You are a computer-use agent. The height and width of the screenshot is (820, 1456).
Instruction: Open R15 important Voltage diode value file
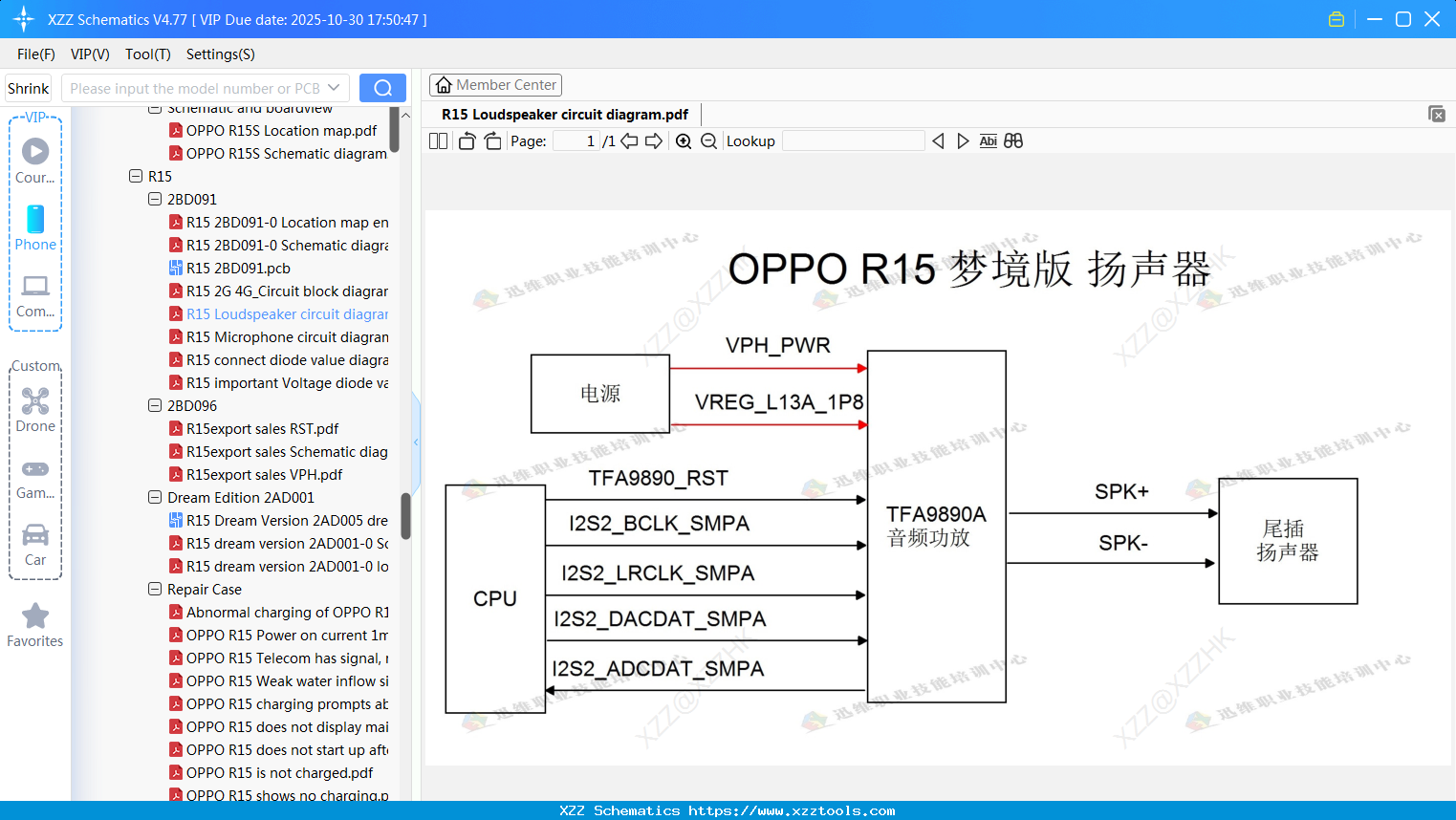point(279,383)
